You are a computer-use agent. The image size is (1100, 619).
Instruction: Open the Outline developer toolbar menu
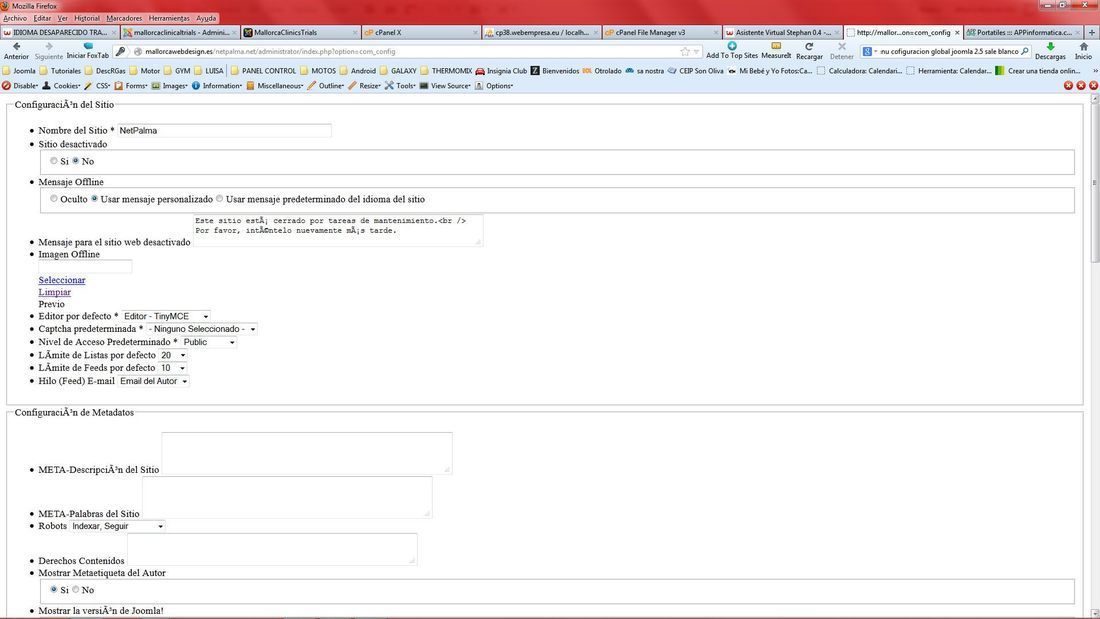point(326,86)
